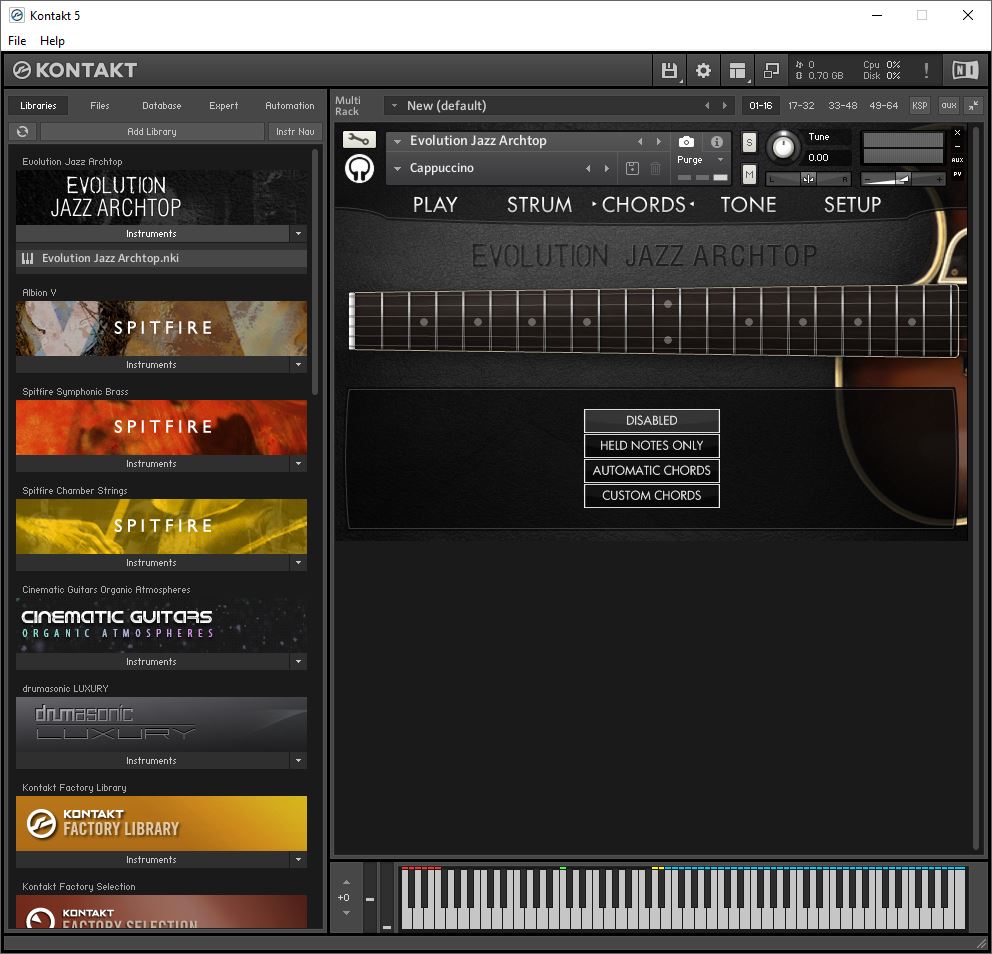992x954 pixels.
Task: Switch to the Automation tab
Action: (x=290, y=106)
